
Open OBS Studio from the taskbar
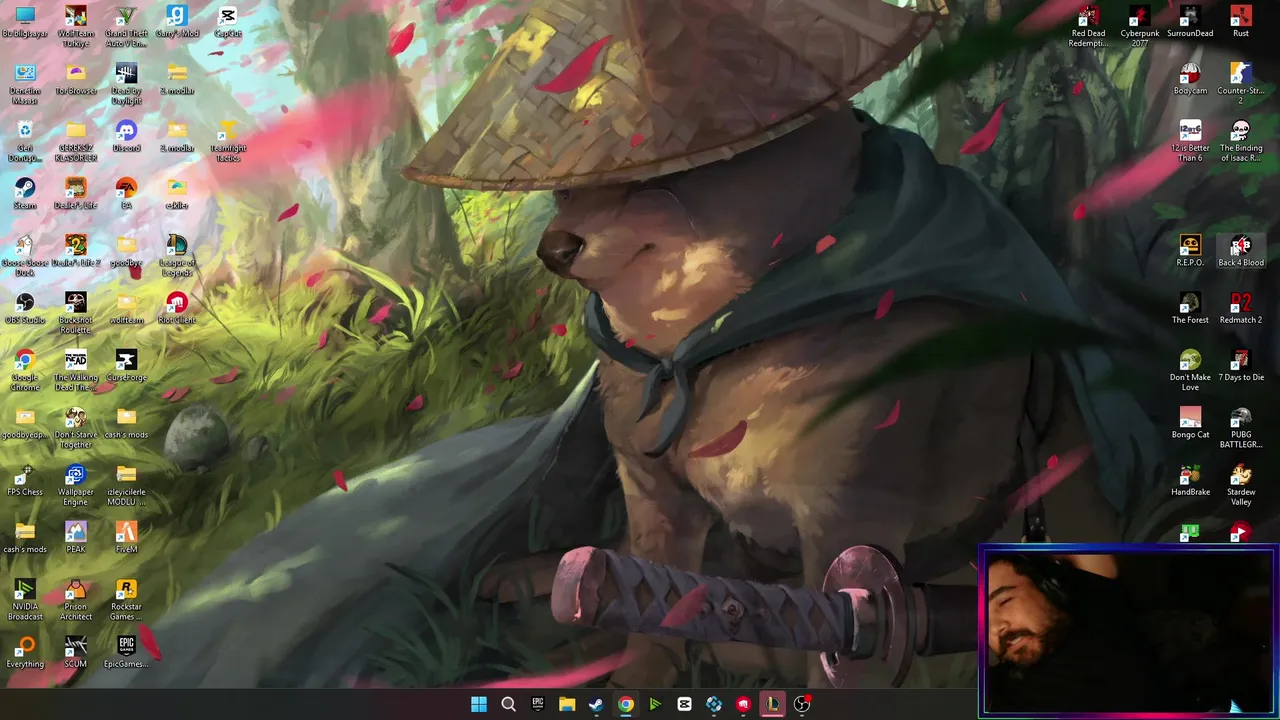[x=801, y=704]
